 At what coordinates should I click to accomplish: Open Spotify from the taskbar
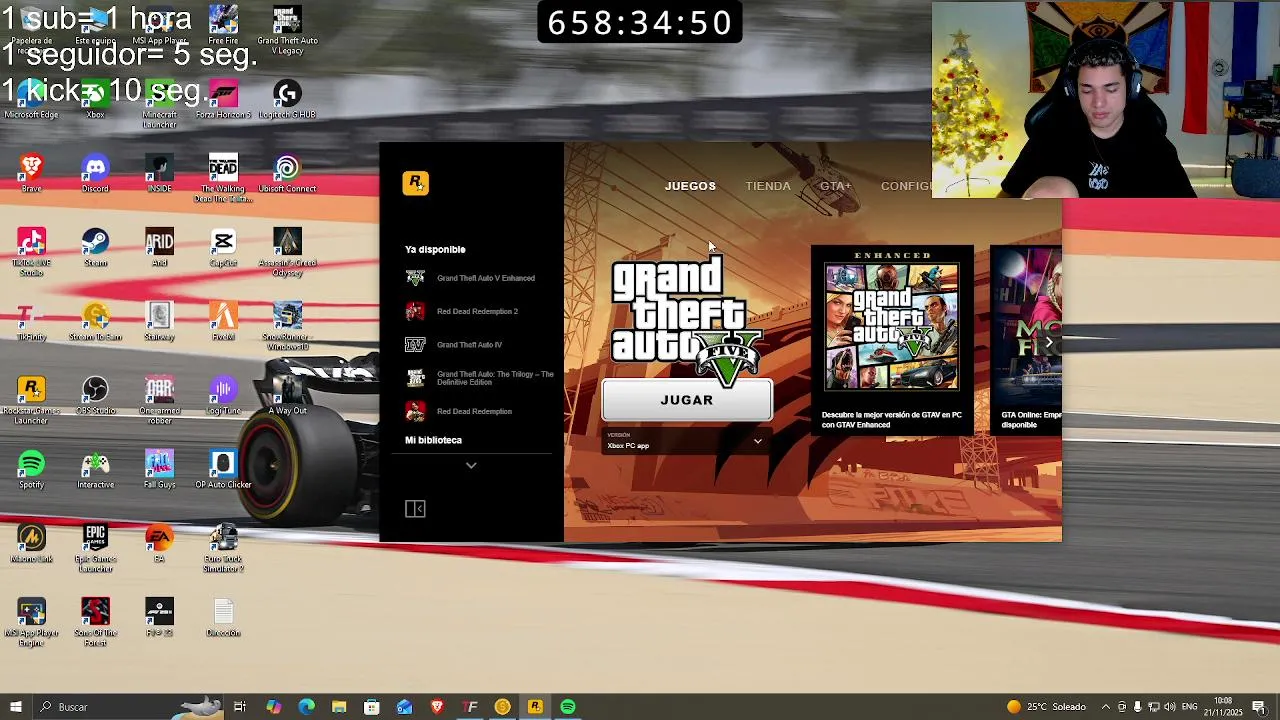568,707
